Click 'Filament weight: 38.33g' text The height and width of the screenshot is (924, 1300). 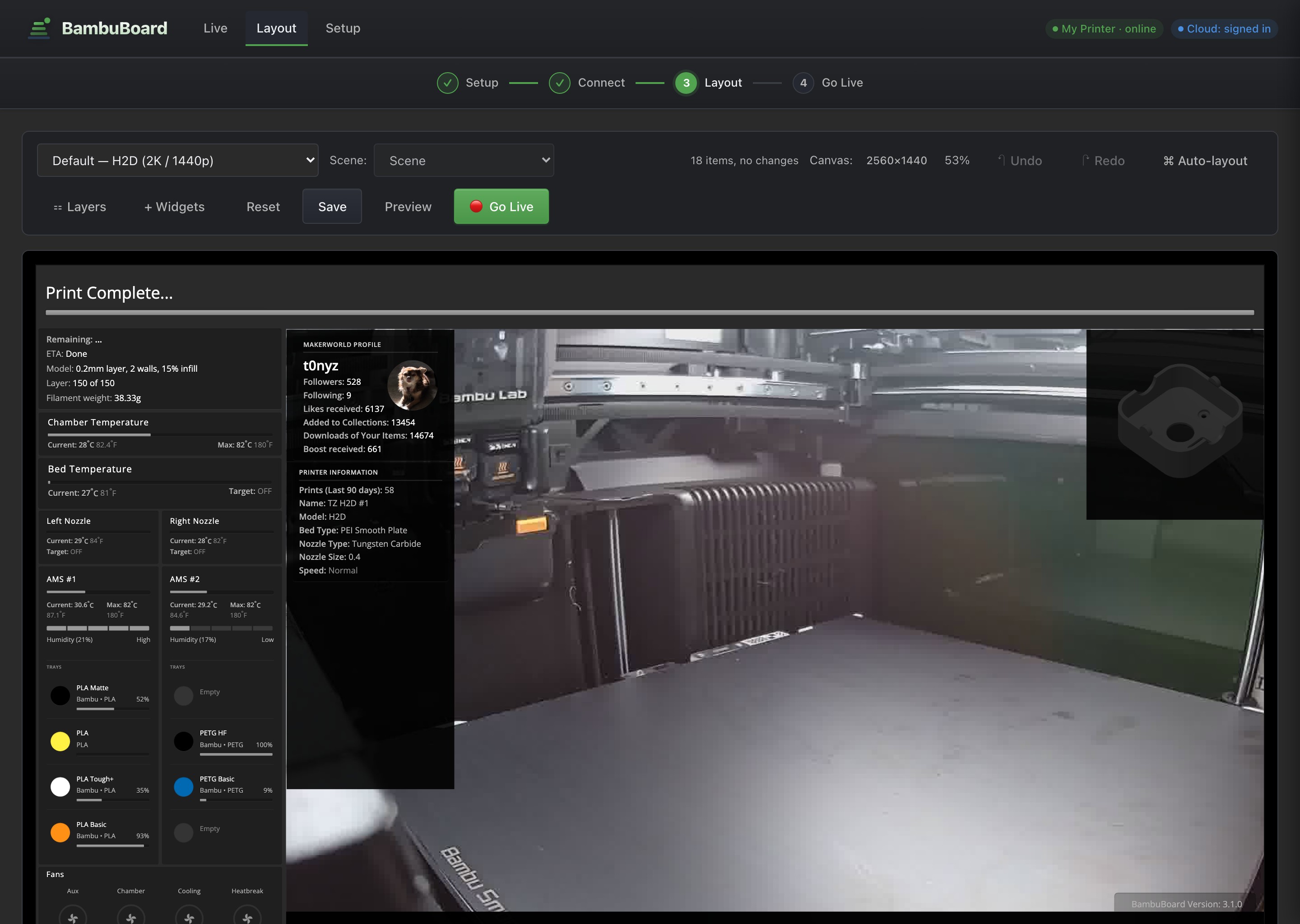pyautogui.click(x=93, y=397)
